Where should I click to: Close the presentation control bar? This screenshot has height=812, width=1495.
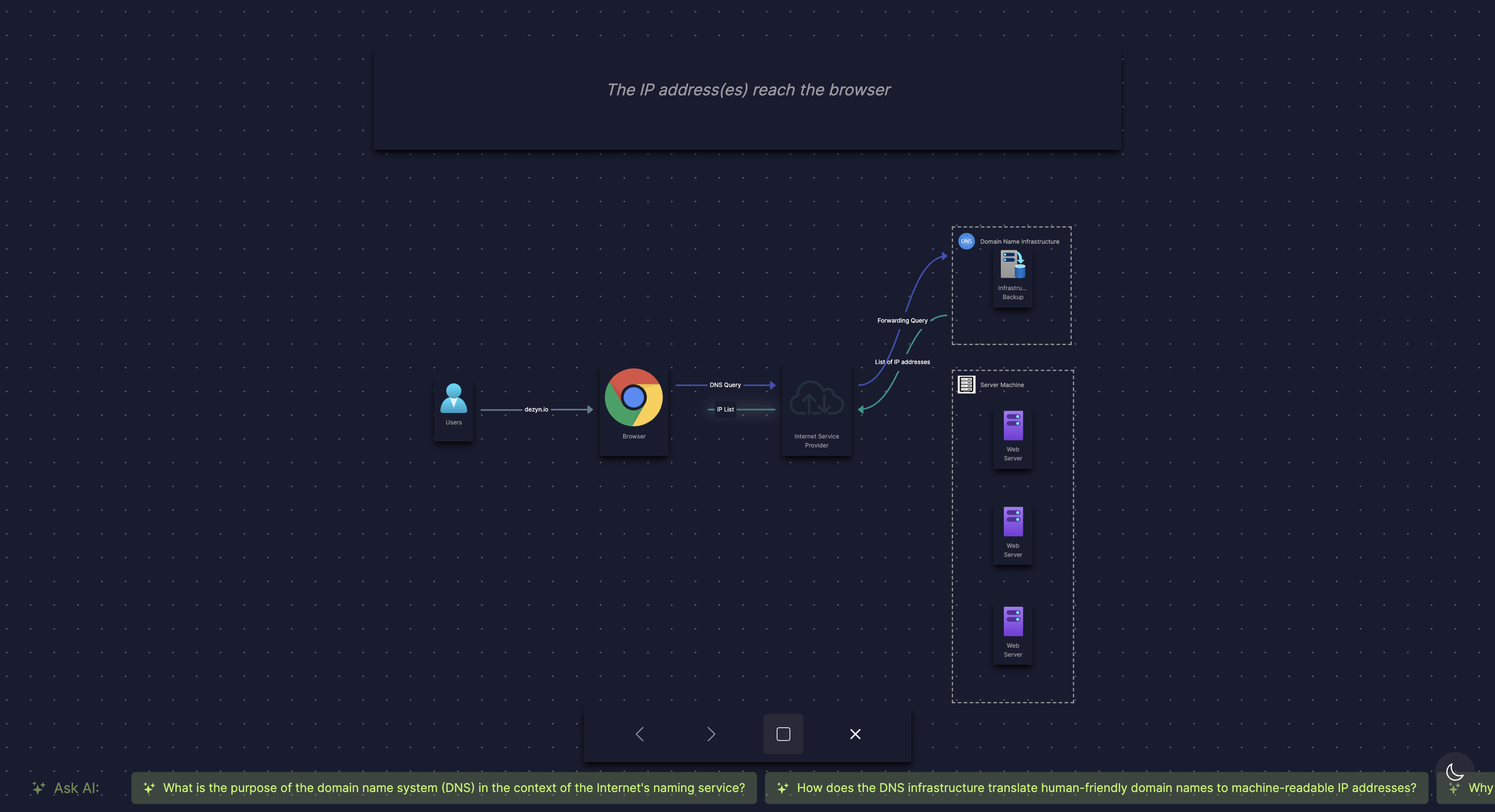point(855,734)
